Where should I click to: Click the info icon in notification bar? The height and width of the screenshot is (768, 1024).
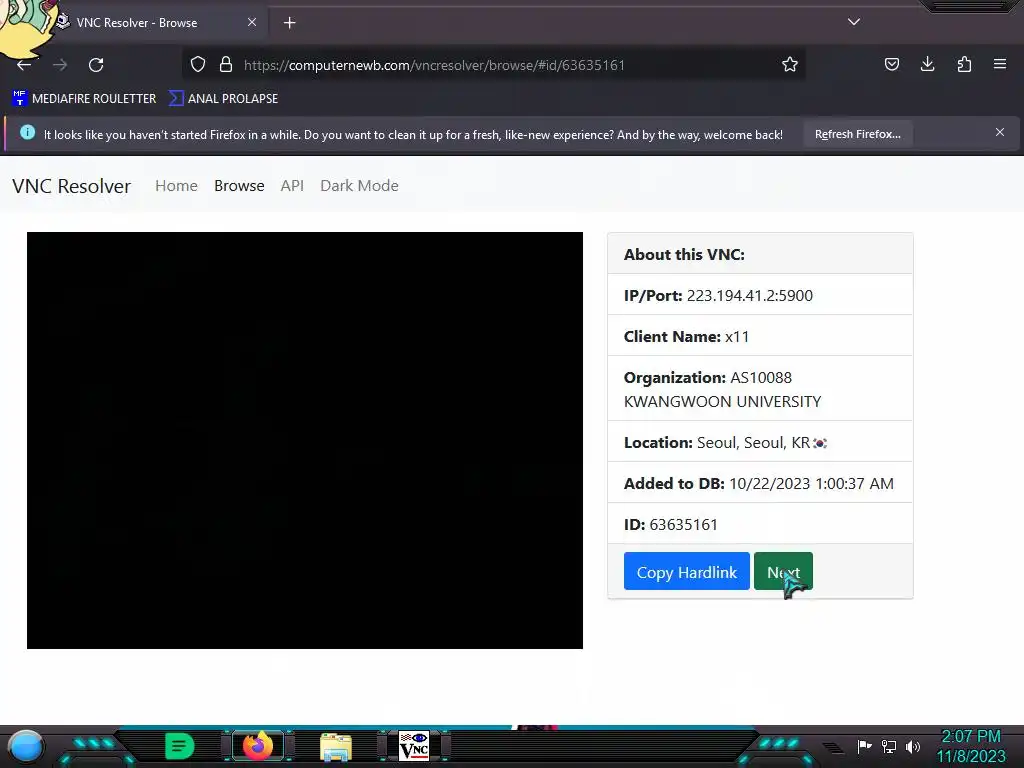click(x=27, y=133)
